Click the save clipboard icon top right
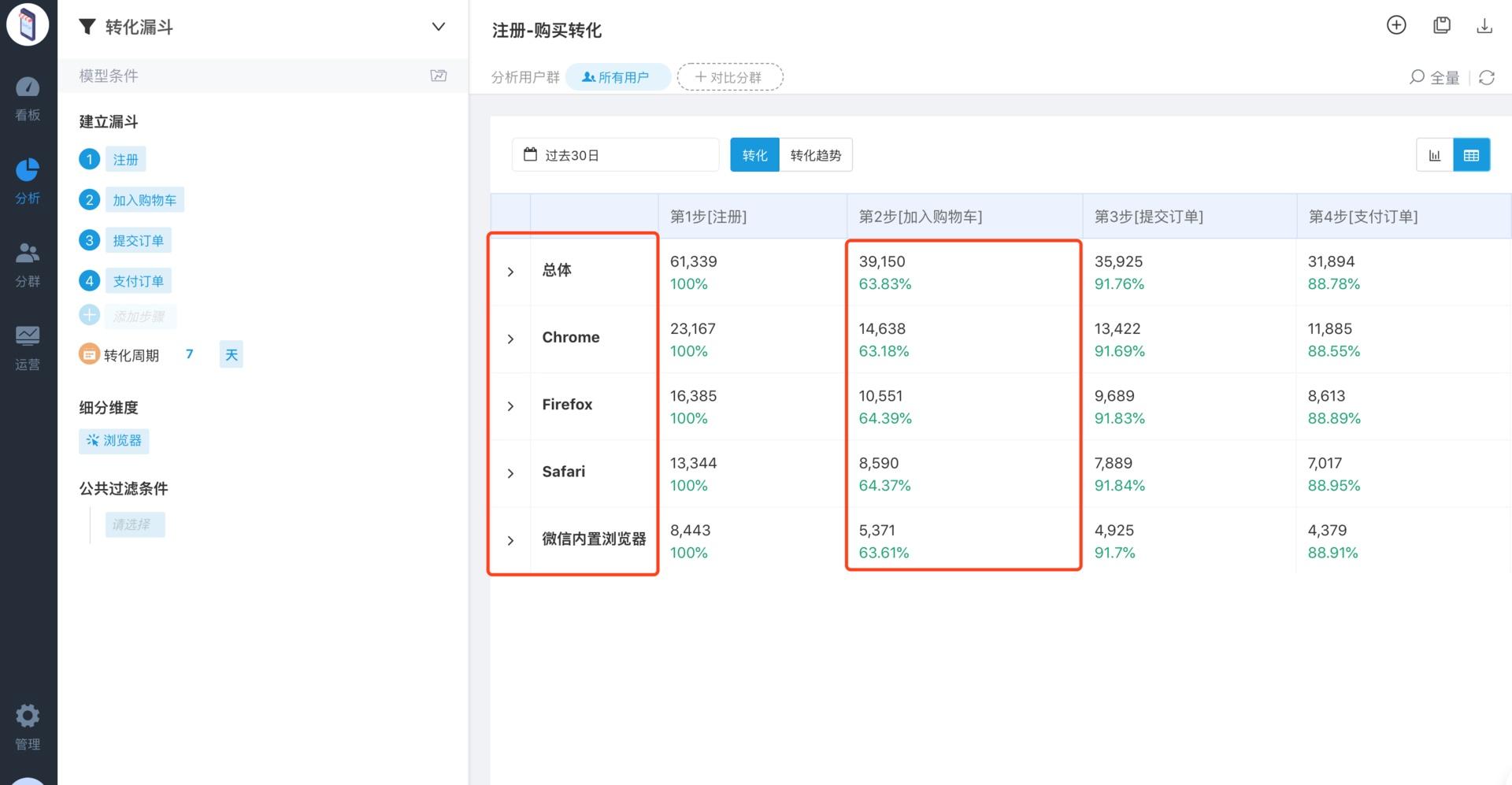The width and height of the screenshot is (1512, 785). click(x=1442, y=25)
